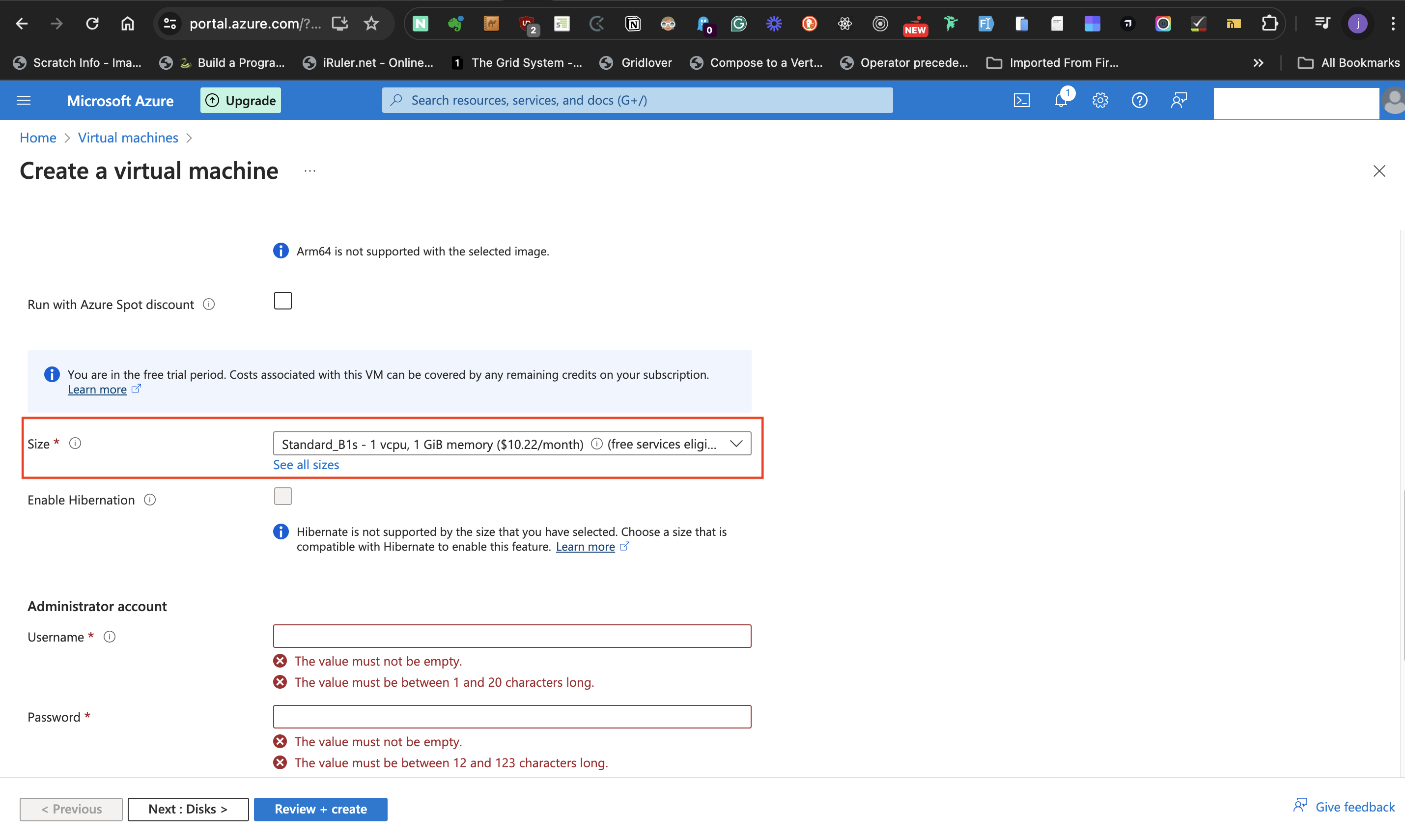Click the Next : Disks button
The width and height of the screenshot is (1405, 840).
[x=188, y=809]
